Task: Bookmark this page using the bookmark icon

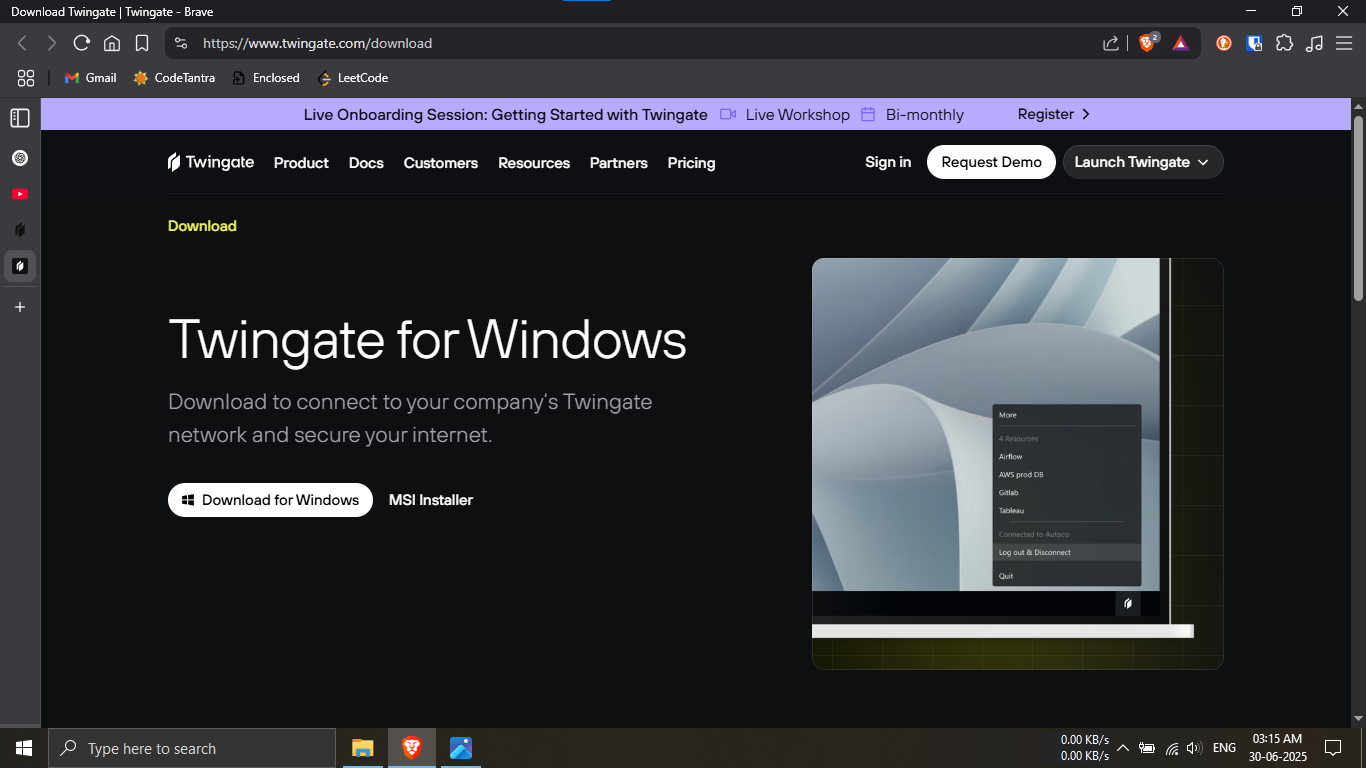Action: tap(142, 43)
